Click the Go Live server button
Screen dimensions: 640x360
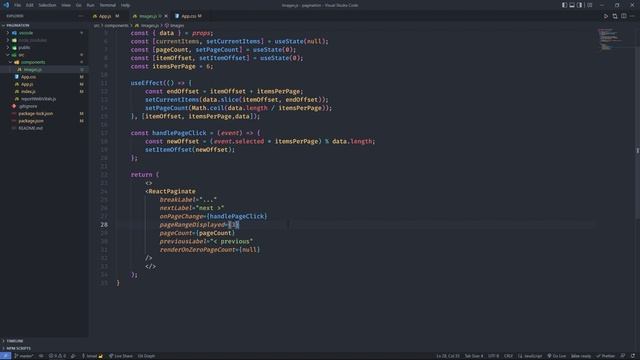coord(557,356)
